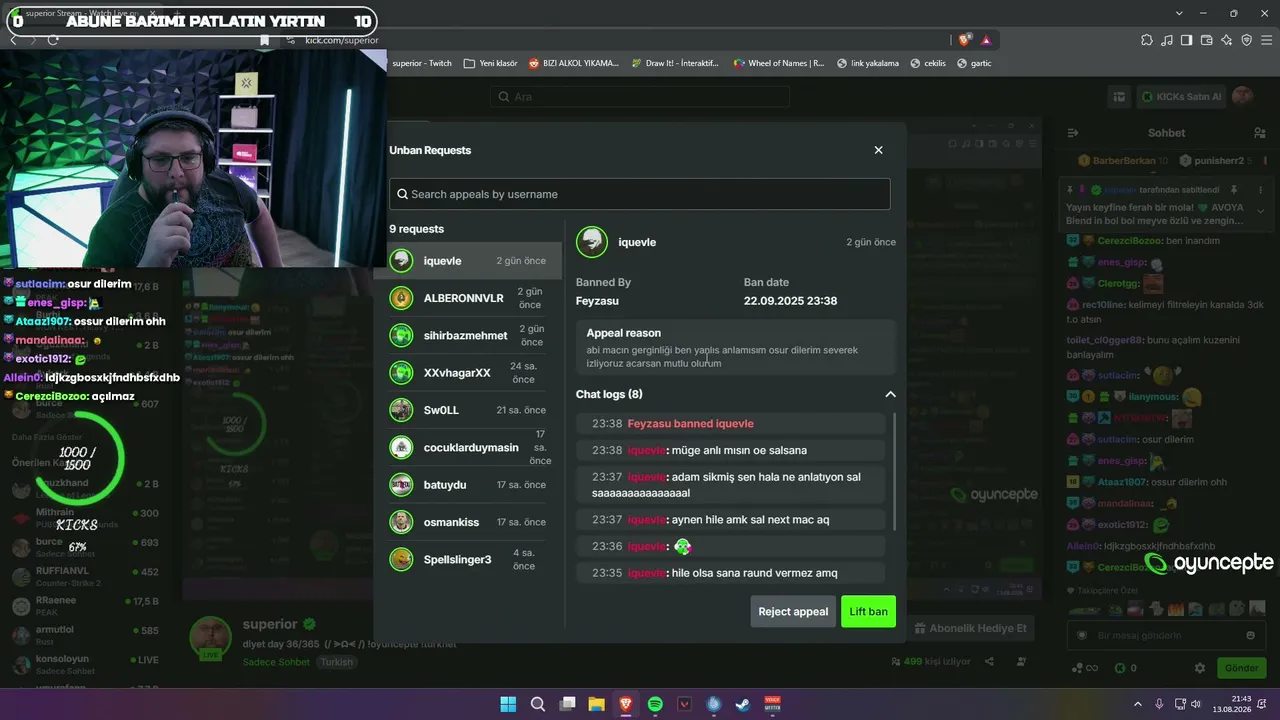Open File Explorer from taskbar
Screen dimensions: 1280x720
[x=596, y=704]
